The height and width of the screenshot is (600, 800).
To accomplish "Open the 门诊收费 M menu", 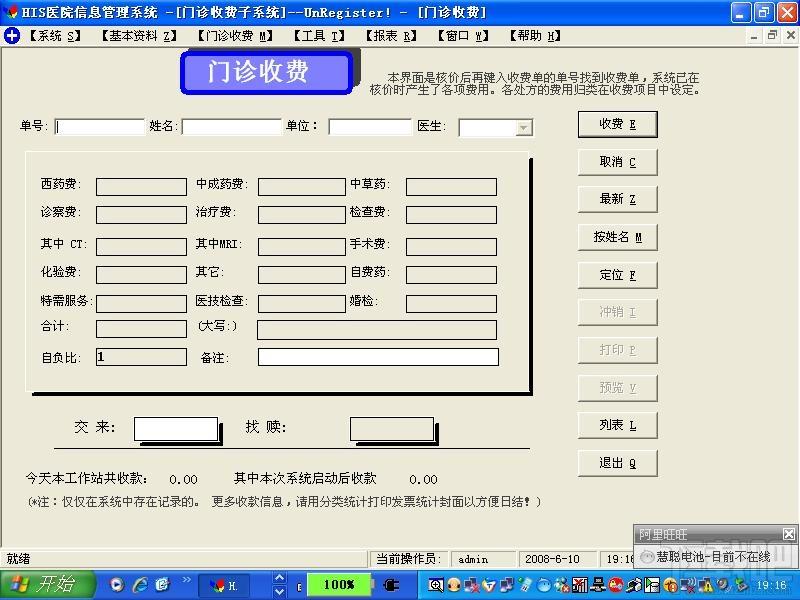I will (x=234, y=35).
